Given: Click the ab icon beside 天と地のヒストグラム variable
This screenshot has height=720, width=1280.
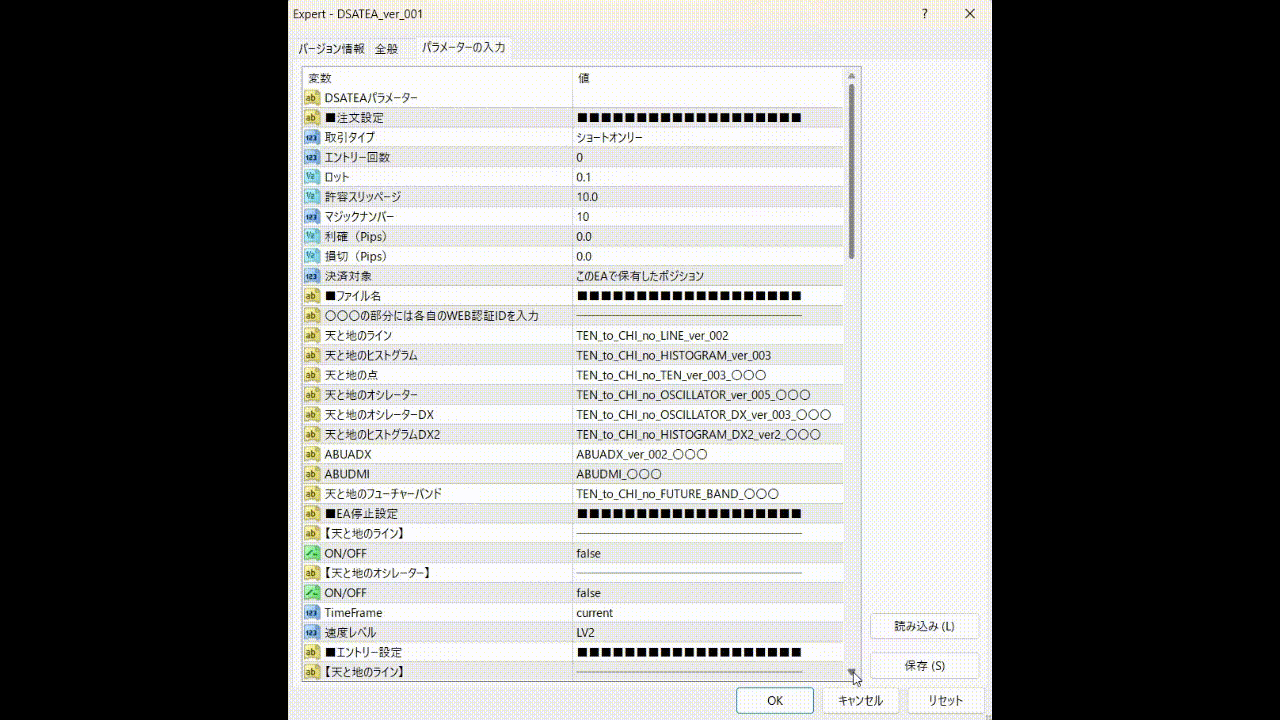Looking at the screenshot, I should tap(312, 355).
